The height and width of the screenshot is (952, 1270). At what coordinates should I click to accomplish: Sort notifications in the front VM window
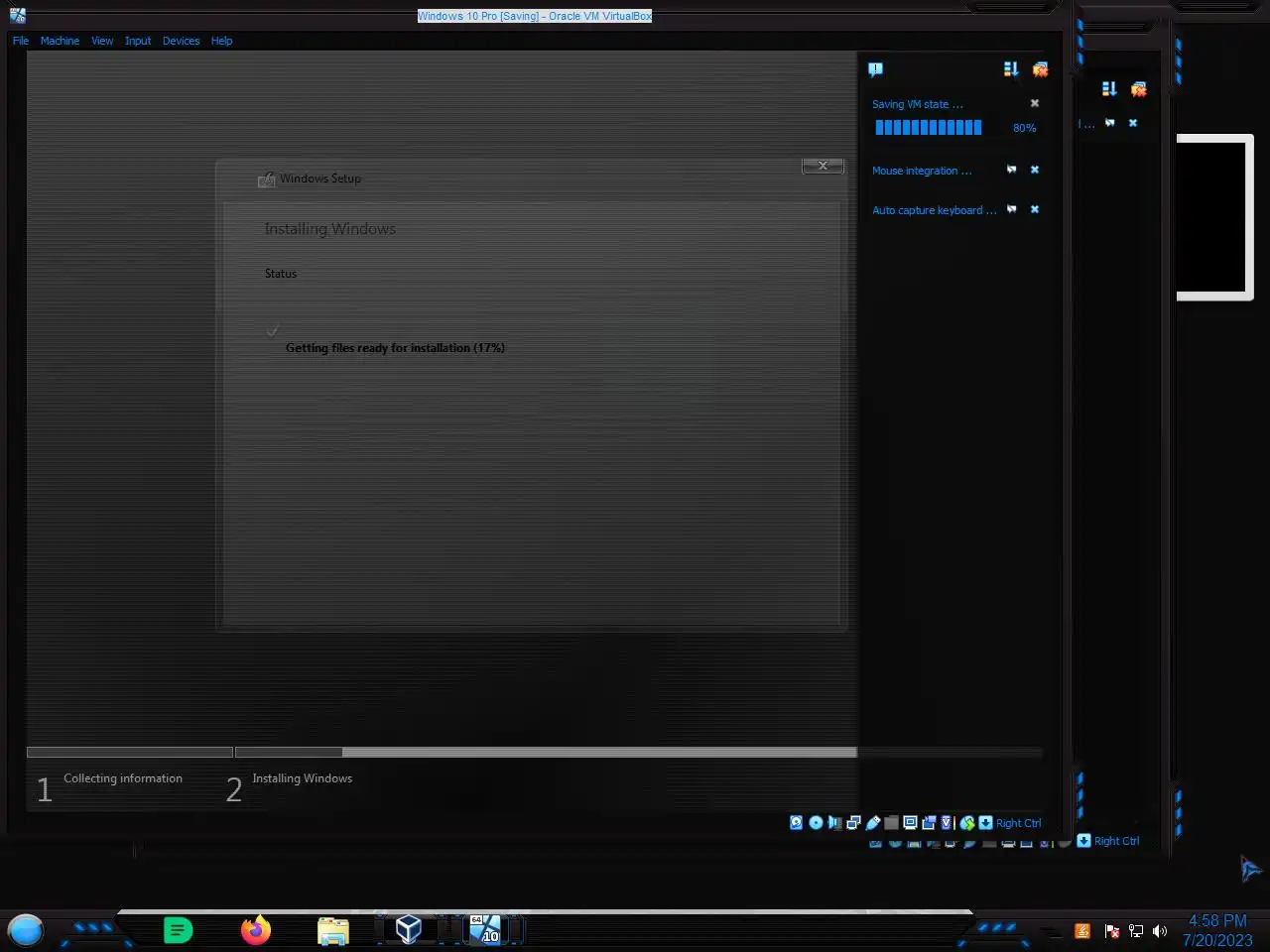[x=1010, y=69]
